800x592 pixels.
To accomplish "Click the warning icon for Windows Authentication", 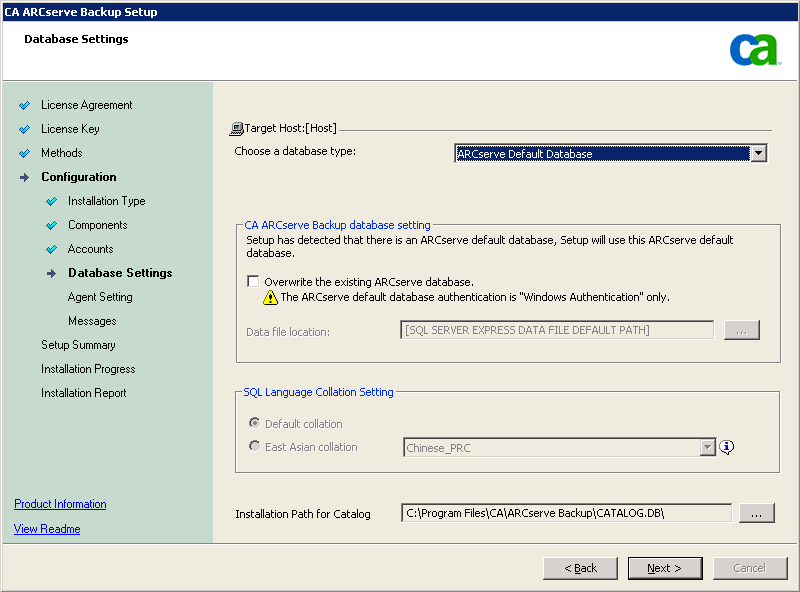I will pos(270,297).
